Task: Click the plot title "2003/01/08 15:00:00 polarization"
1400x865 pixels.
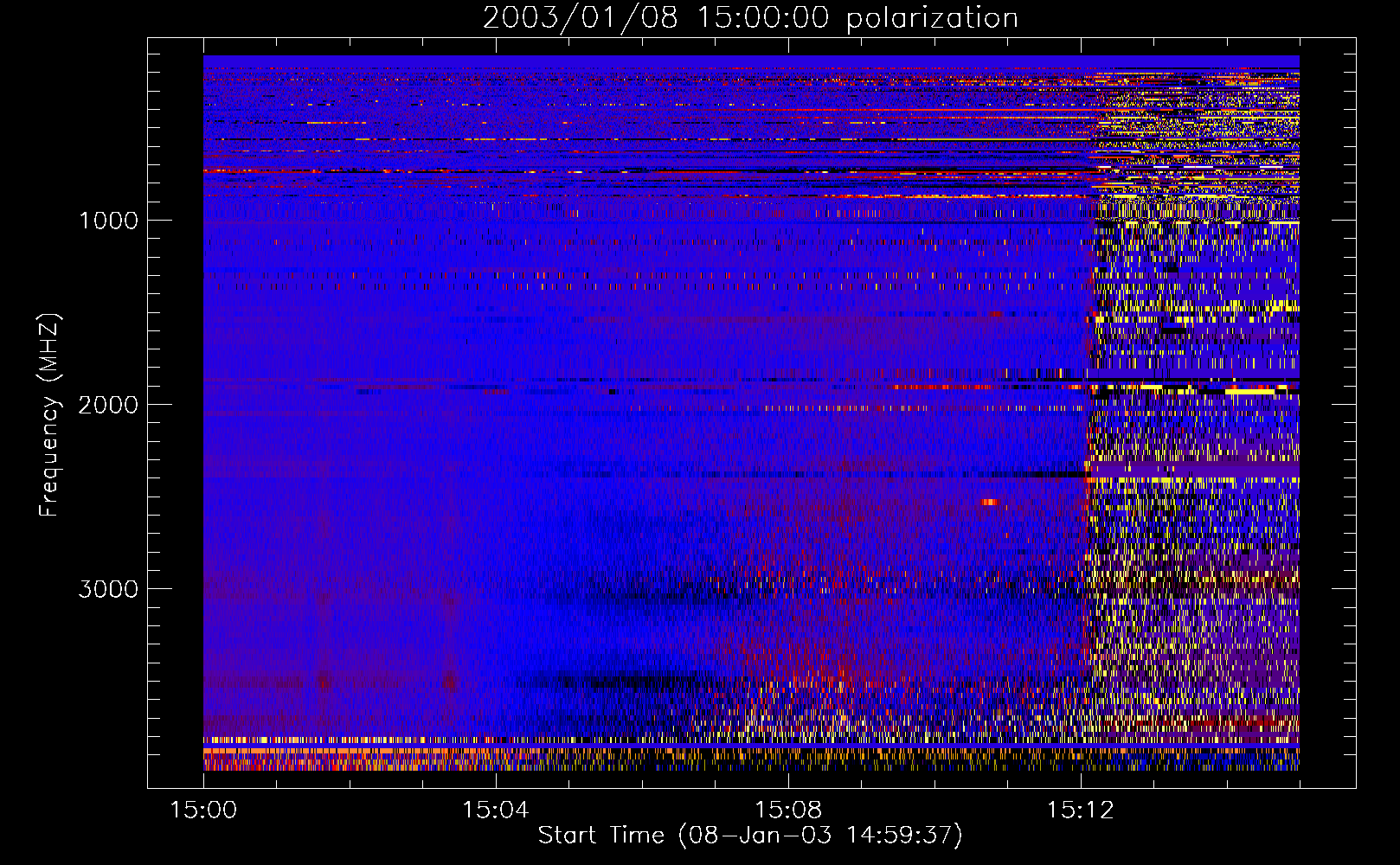Action: (x=750, y=18)
